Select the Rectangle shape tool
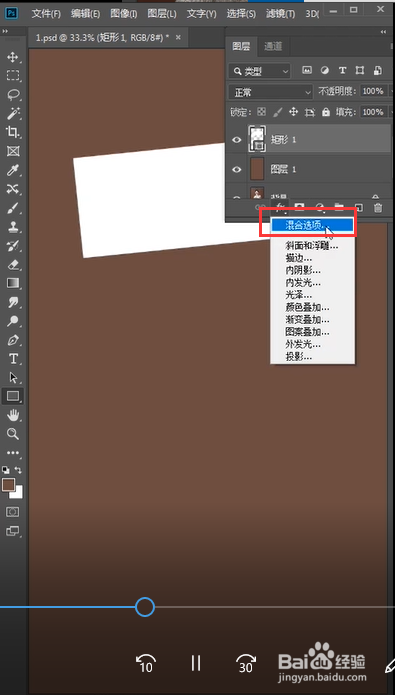Screen dimensions: 395x695 tap(13, 396)
